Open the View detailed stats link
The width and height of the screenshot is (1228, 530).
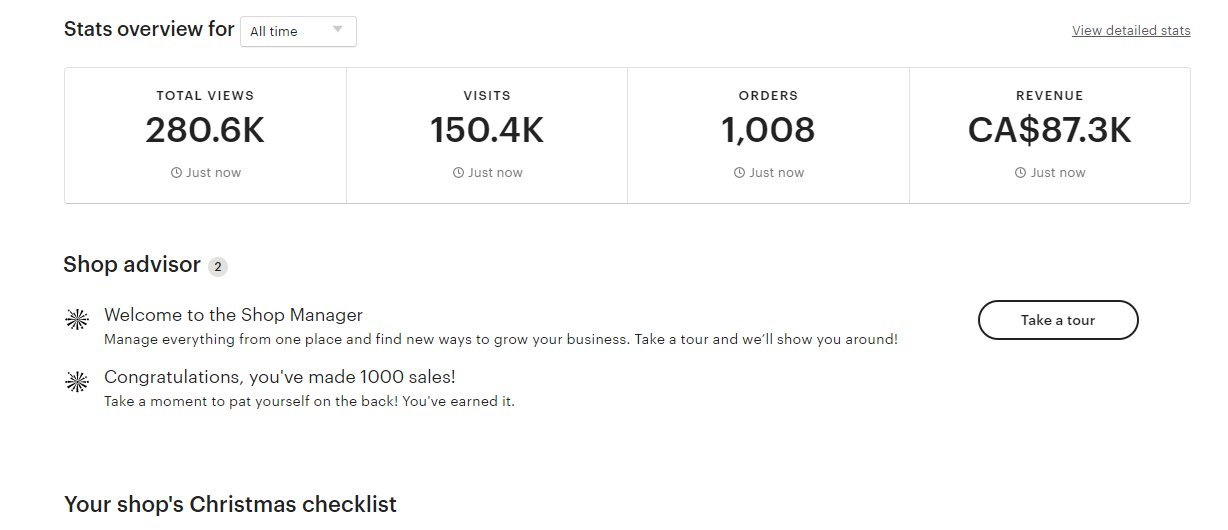click(1131, 31)
